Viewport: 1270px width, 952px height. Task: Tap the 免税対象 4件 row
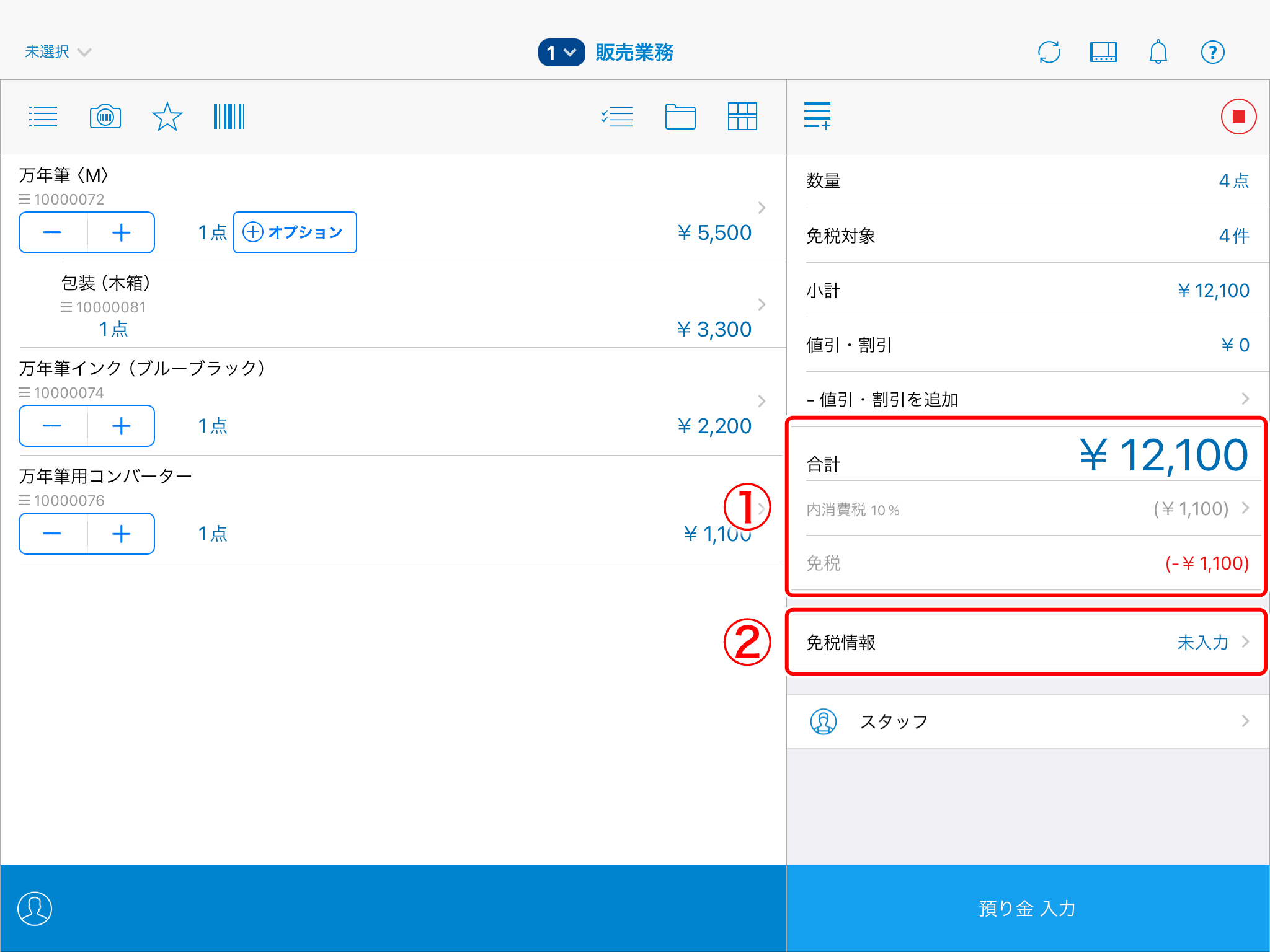pyautogui.click(x=1028, y=236)
